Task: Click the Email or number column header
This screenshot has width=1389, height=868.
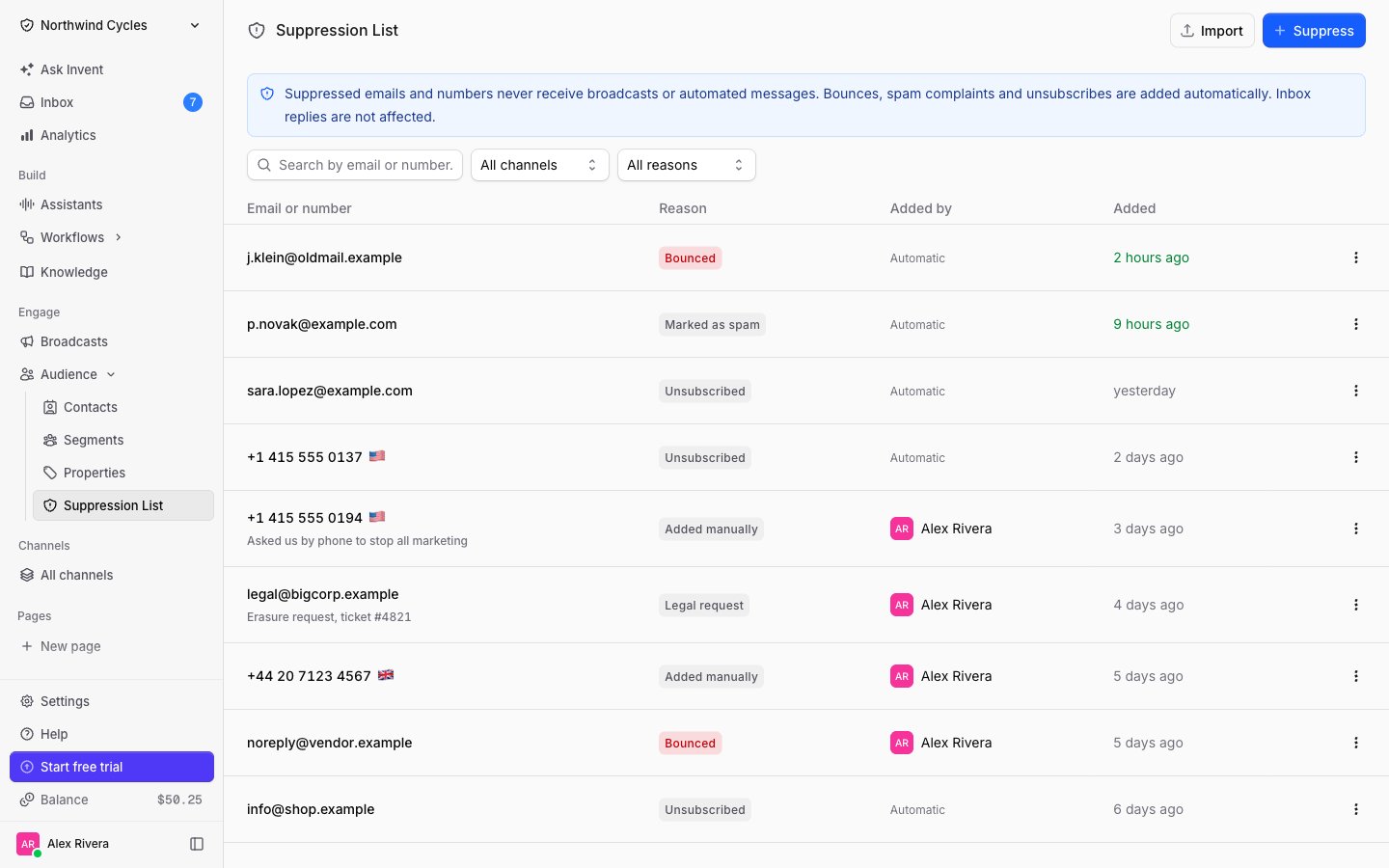Action: pos(299,208)
